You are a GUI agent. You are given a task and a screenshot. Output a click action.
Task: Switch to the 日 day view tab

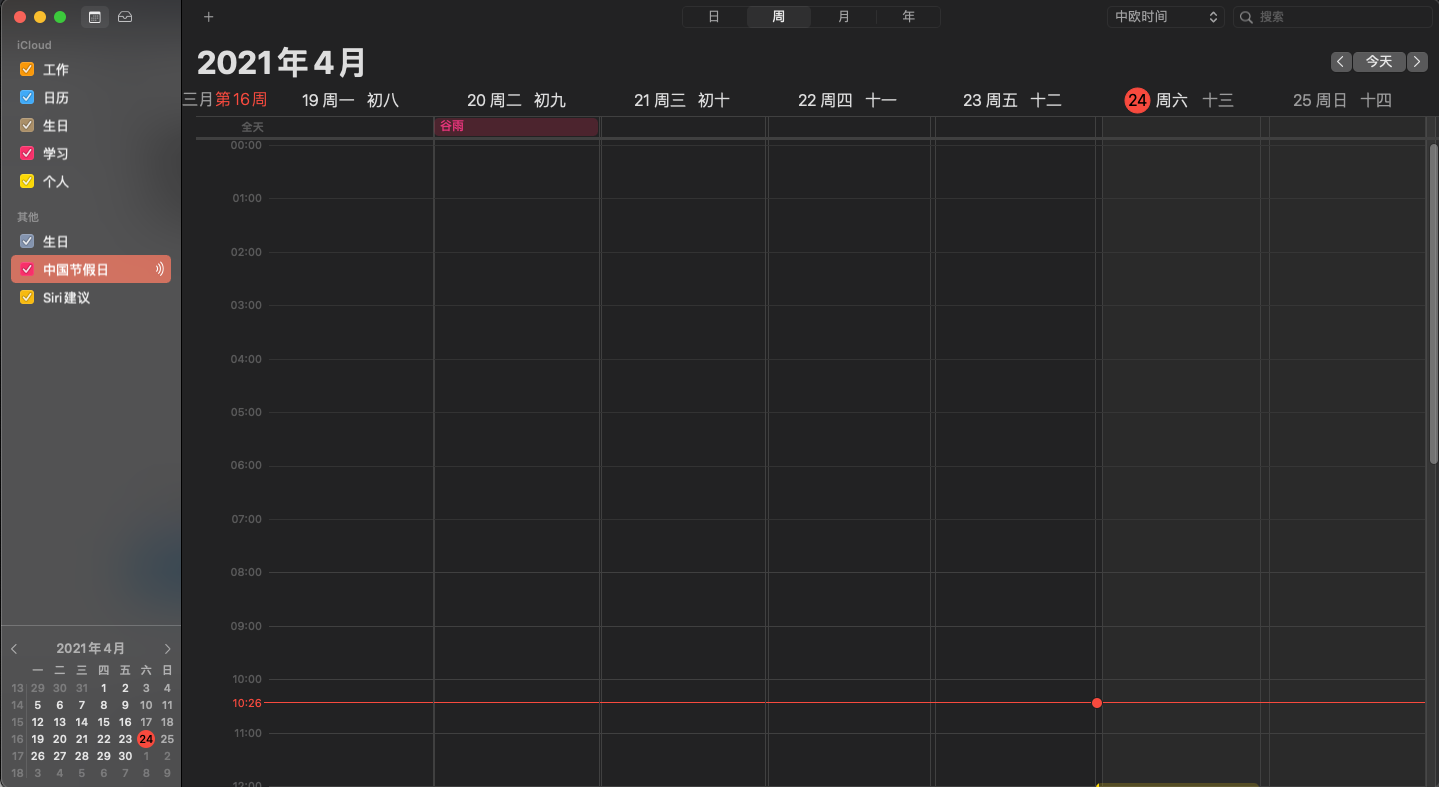coord(714,17)
